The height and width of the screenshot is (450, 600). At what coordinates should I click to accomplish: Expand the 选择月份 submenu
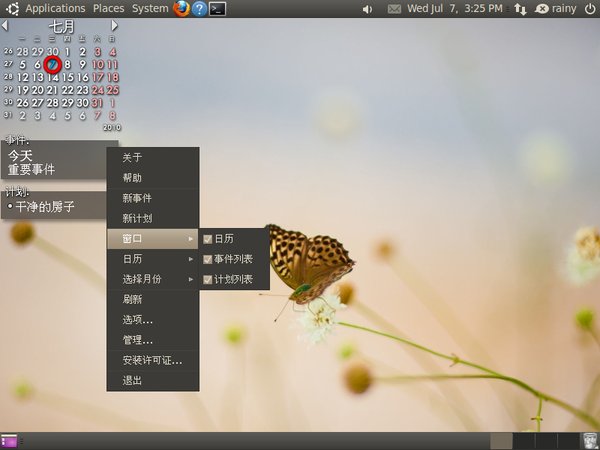pos(153,279)
